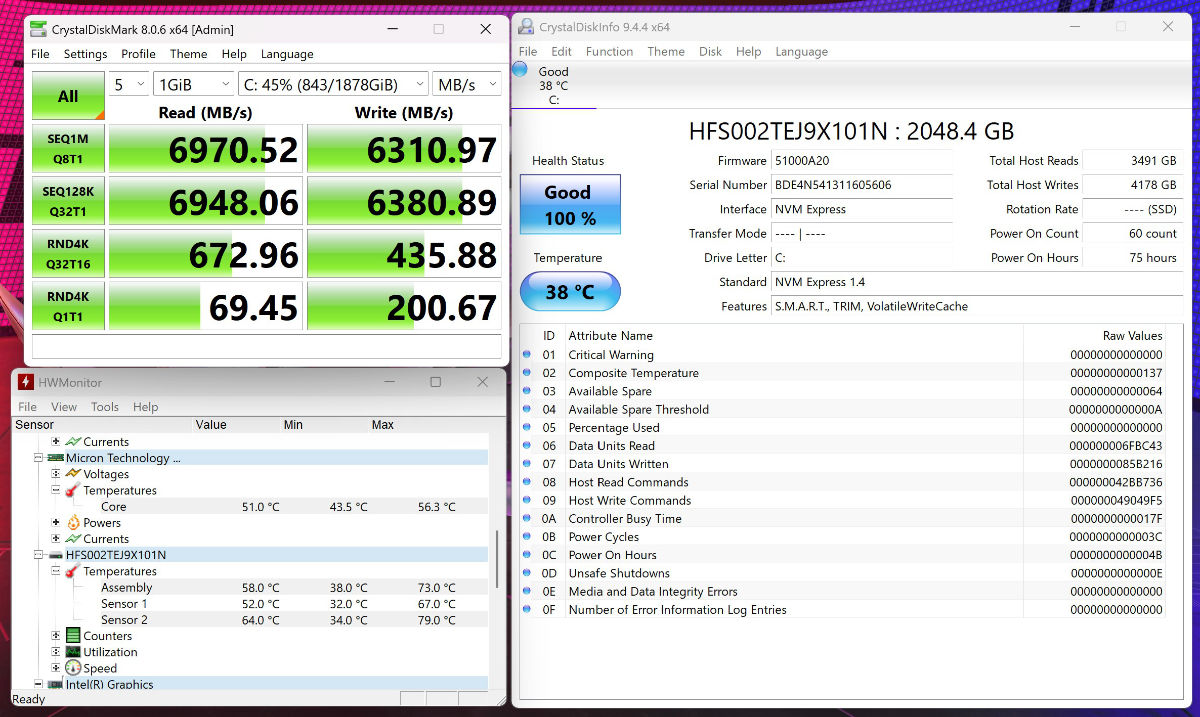Open CrystalDiskMark File menu
The width and height of the screenshot is (1200, 717).
pos(40,54)
